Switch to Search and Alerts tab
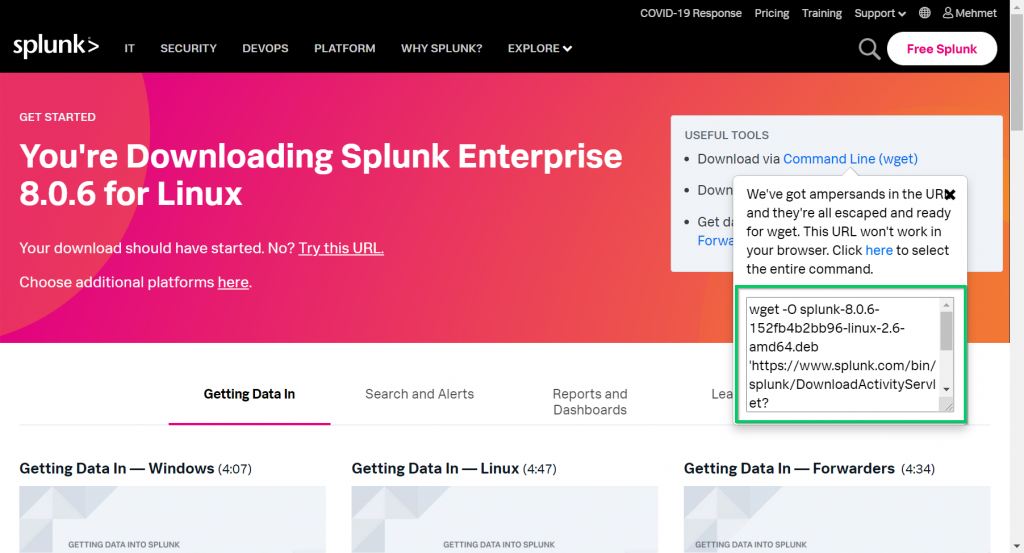Viewport: 1024px width, 553px height. (x=419, y=394)
